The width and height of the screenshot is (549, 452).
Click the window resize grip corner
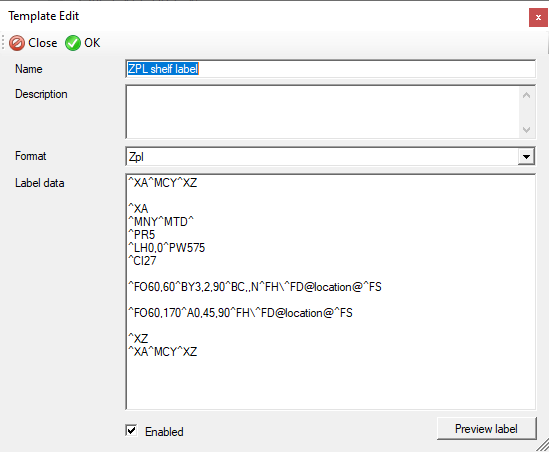click(543, 445)
